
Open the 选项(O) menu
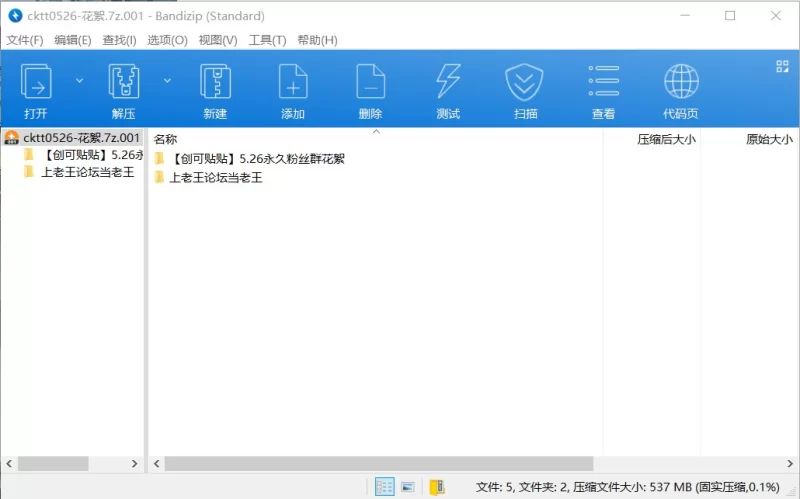[x=167, y=40]
